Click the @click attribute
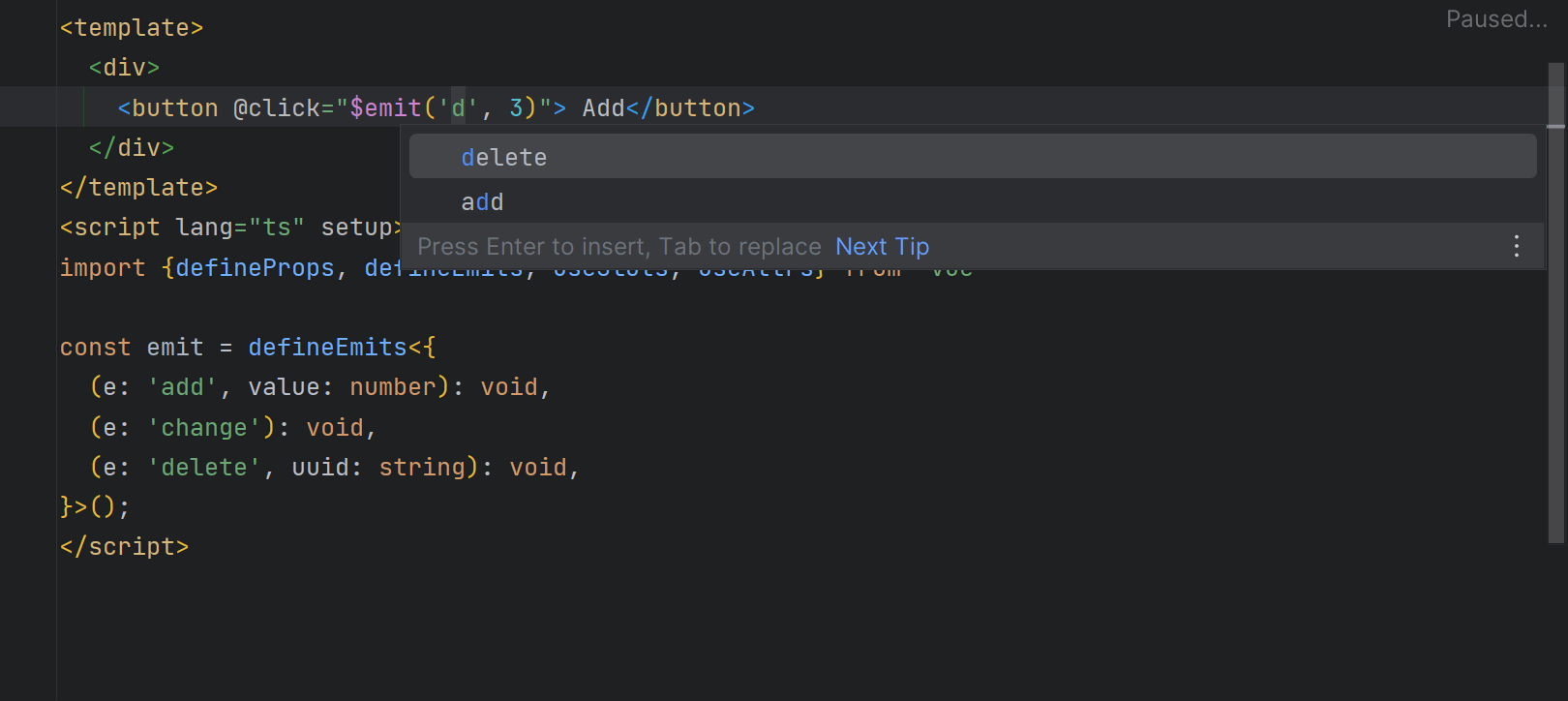Viewport: 1568px width, 701px height. click(x=277, y=107)
